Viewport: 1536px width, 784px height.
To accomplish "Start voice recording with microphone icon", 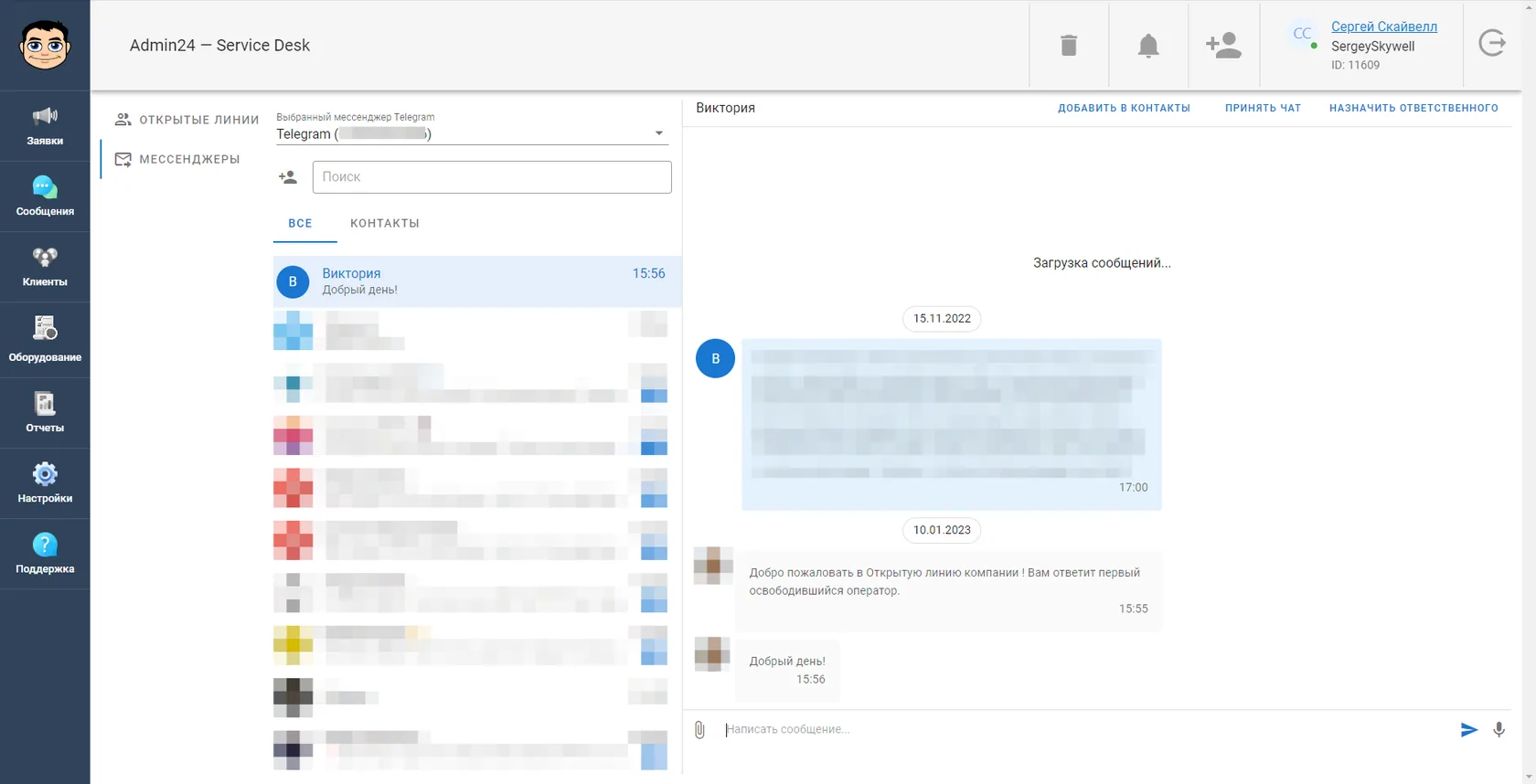I will 1499,729.
